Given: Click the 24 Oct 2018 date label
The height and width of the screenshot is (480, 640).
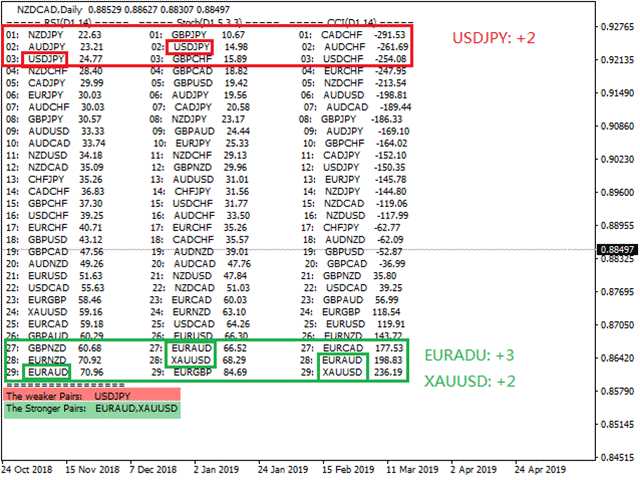Looking at the screenshot, I should pos(27,470).
